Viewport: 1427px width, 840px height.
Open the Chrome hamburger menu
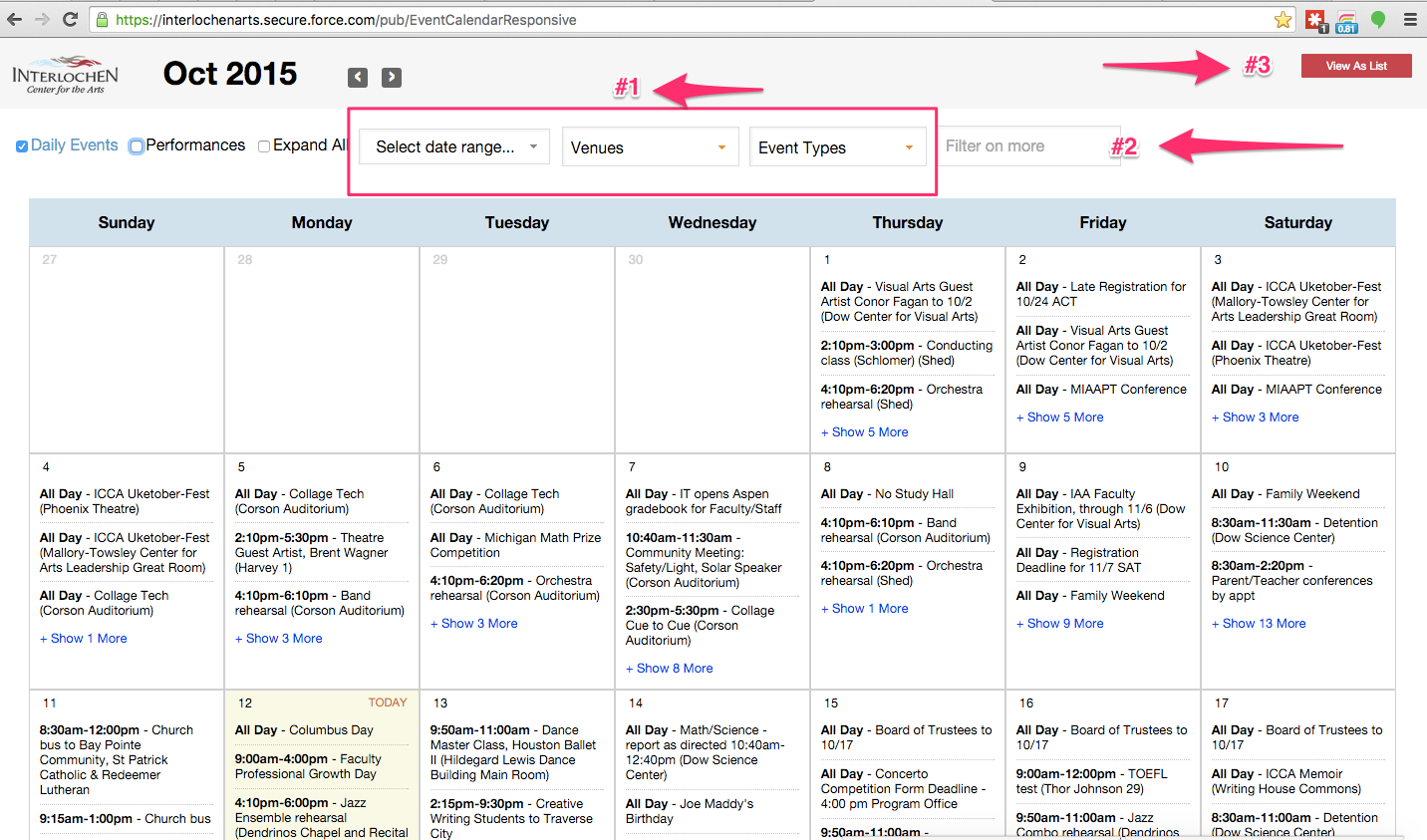(x=1410, y=19)
